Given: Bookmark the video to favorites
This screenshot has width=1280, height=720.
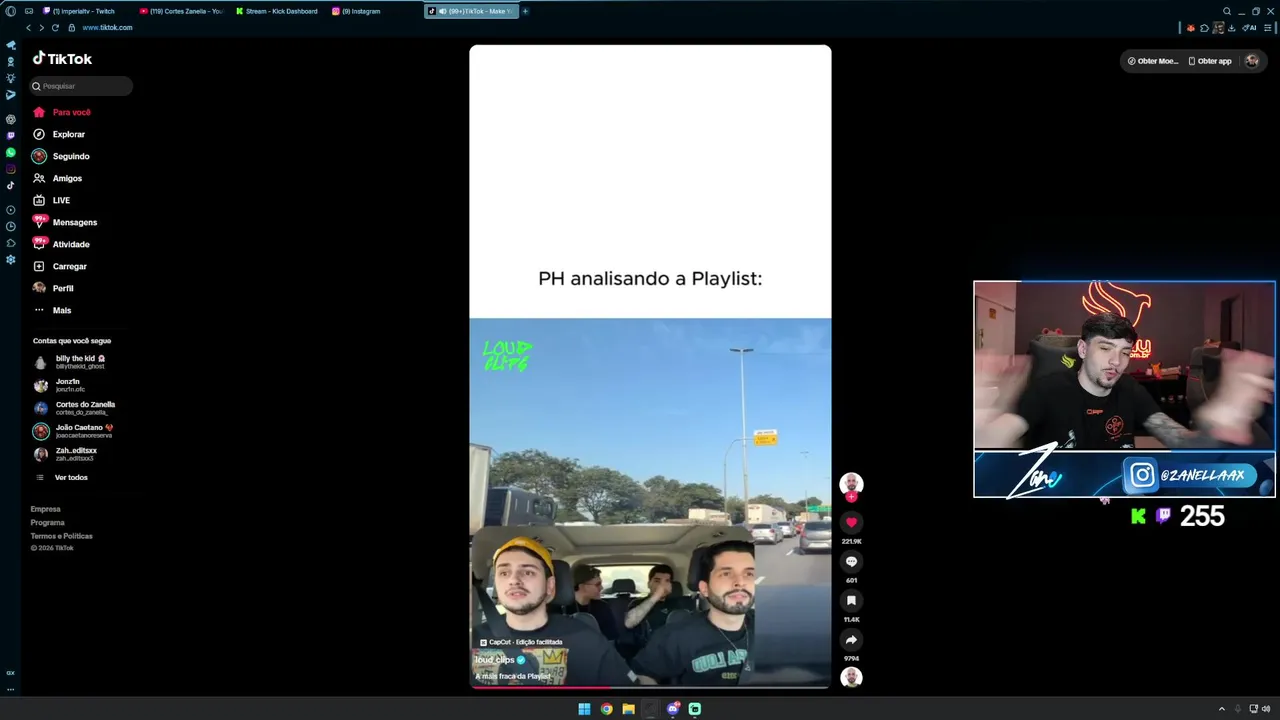Looking at the screenshot, I should coord(851,600).
